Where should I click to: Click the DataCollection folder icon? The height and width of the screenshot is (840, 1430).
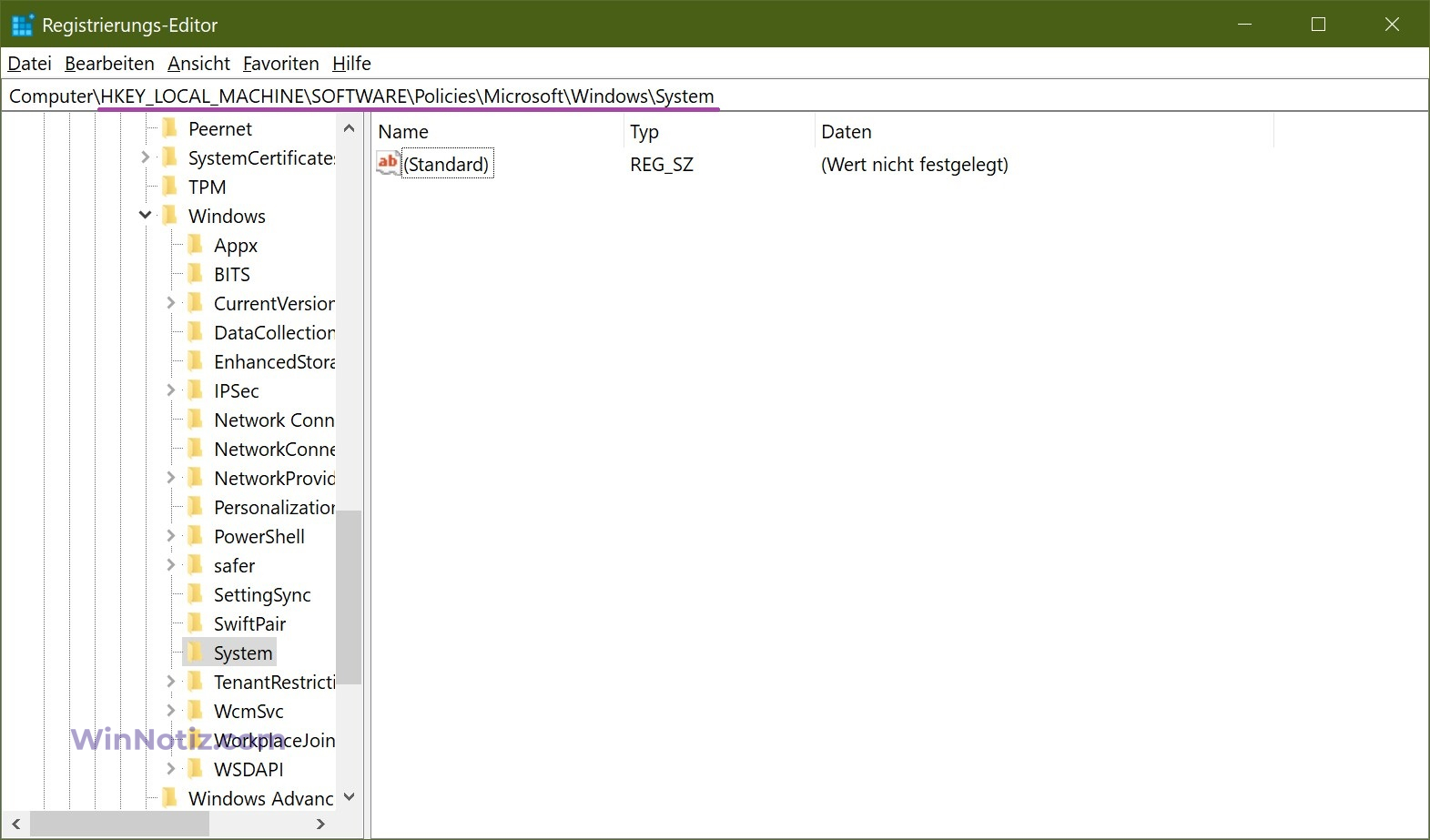pos(195,332)
